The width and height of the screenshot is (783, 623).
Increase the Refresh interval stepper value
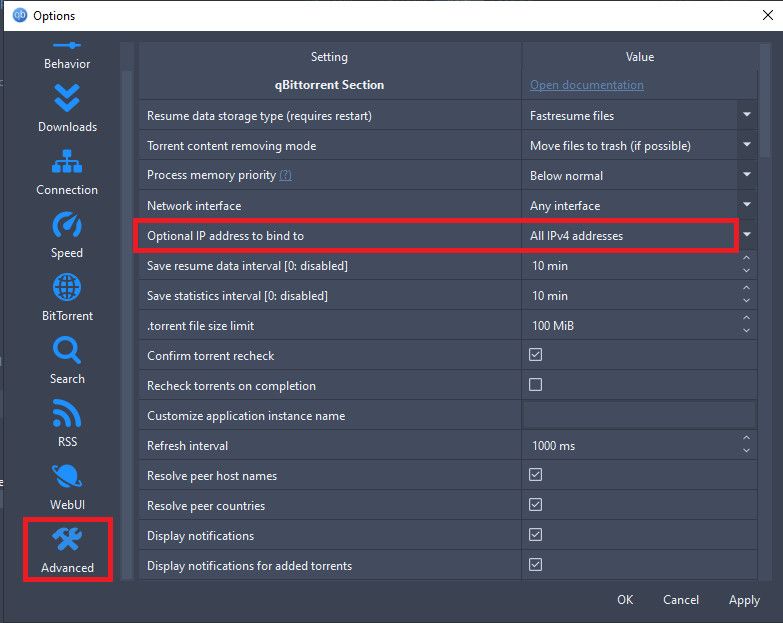pos(746,438)
